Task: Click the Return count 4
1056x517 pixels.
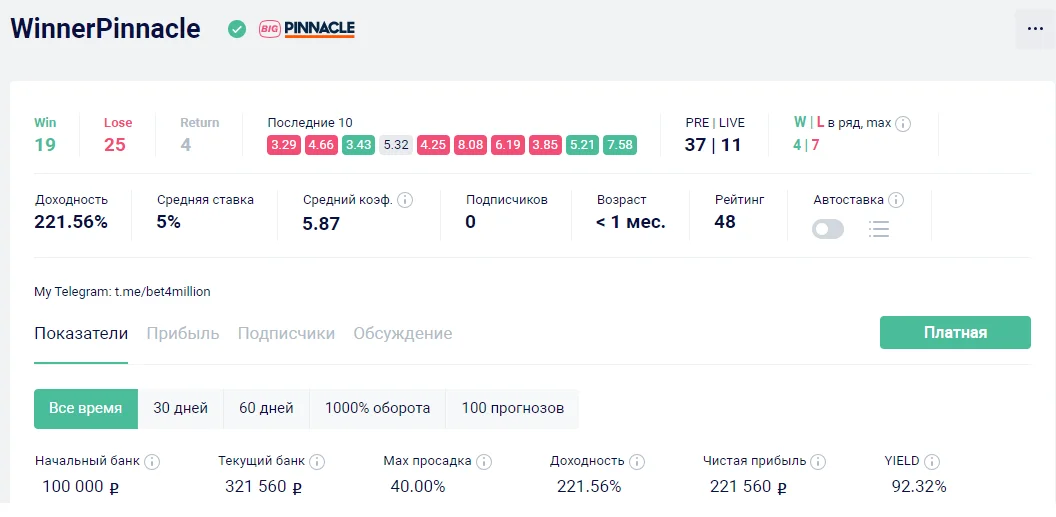Action: click(x=186, y=144)
